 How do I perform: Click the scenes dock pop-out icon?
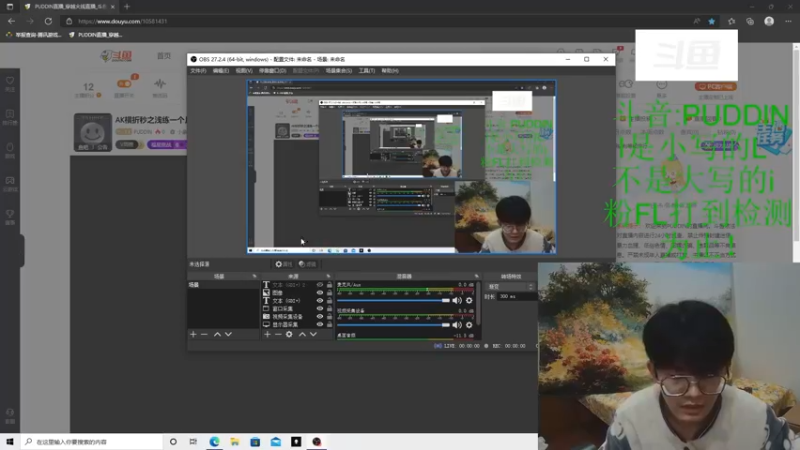coord(255,276)
